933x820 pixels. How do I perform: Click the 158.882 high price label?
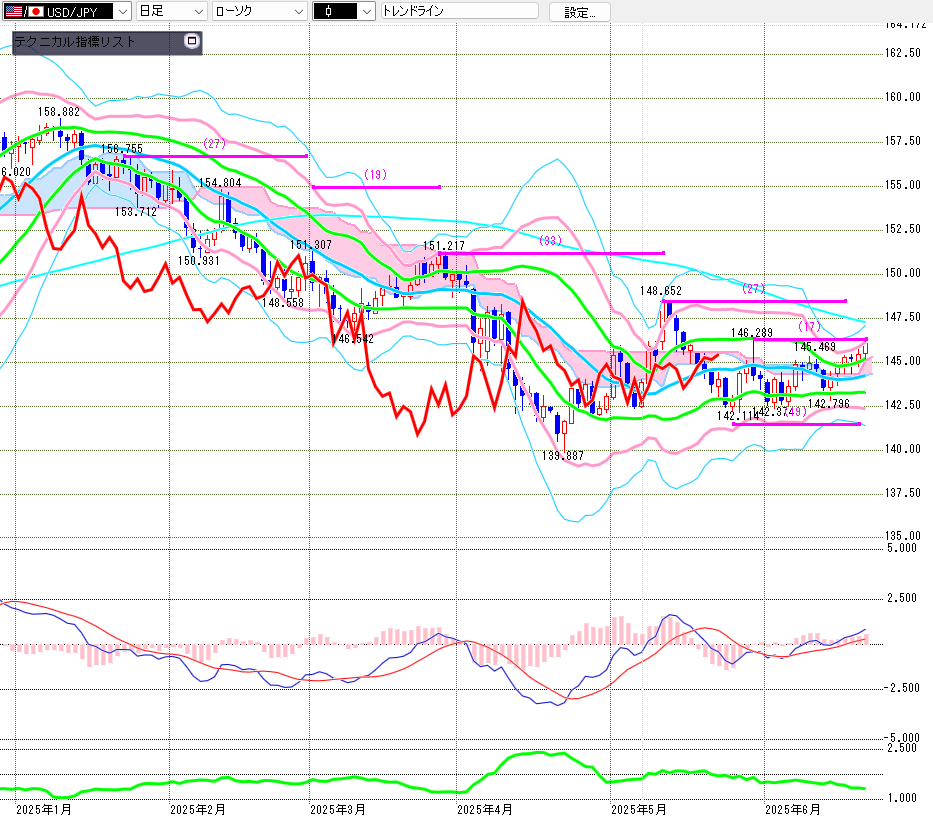(58, 112)
